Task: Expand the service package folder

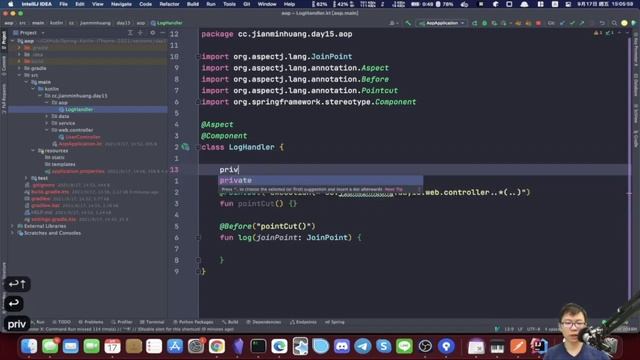Action: click(x=47, y=123)
